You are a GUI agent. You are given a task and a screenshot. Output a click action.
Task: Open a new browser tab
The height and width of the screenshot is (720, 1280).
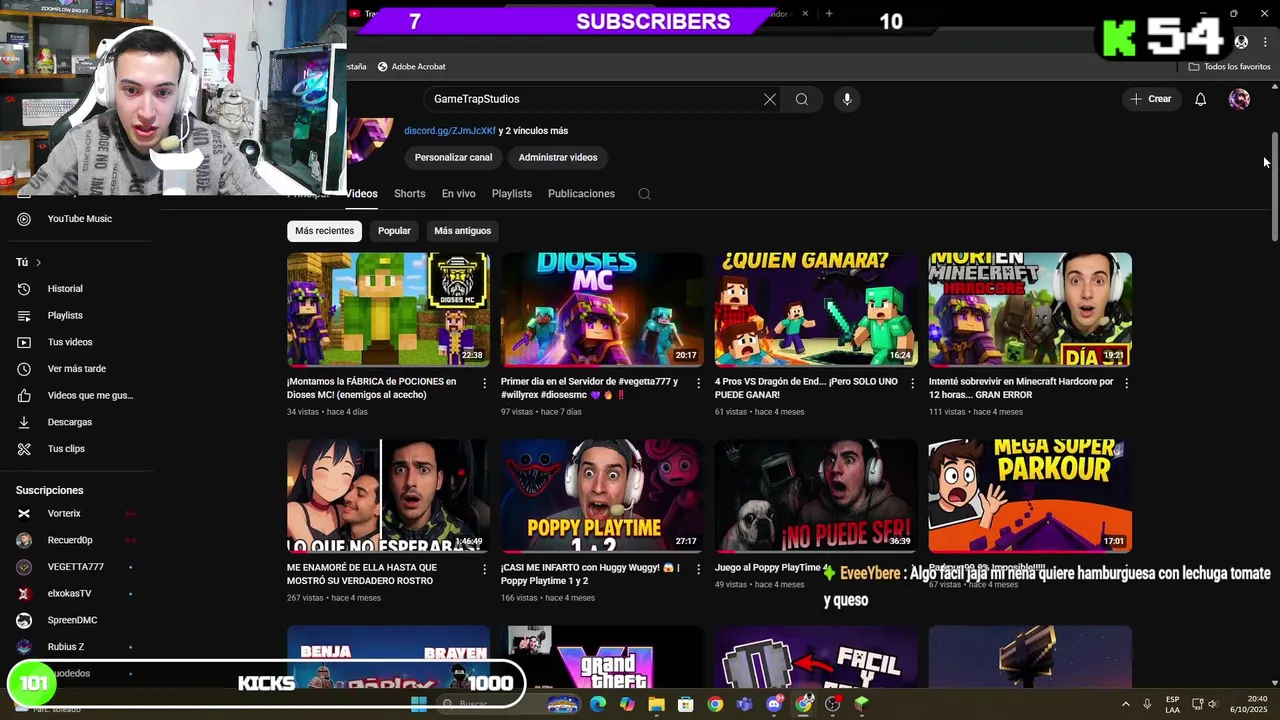tap(829, 14)
